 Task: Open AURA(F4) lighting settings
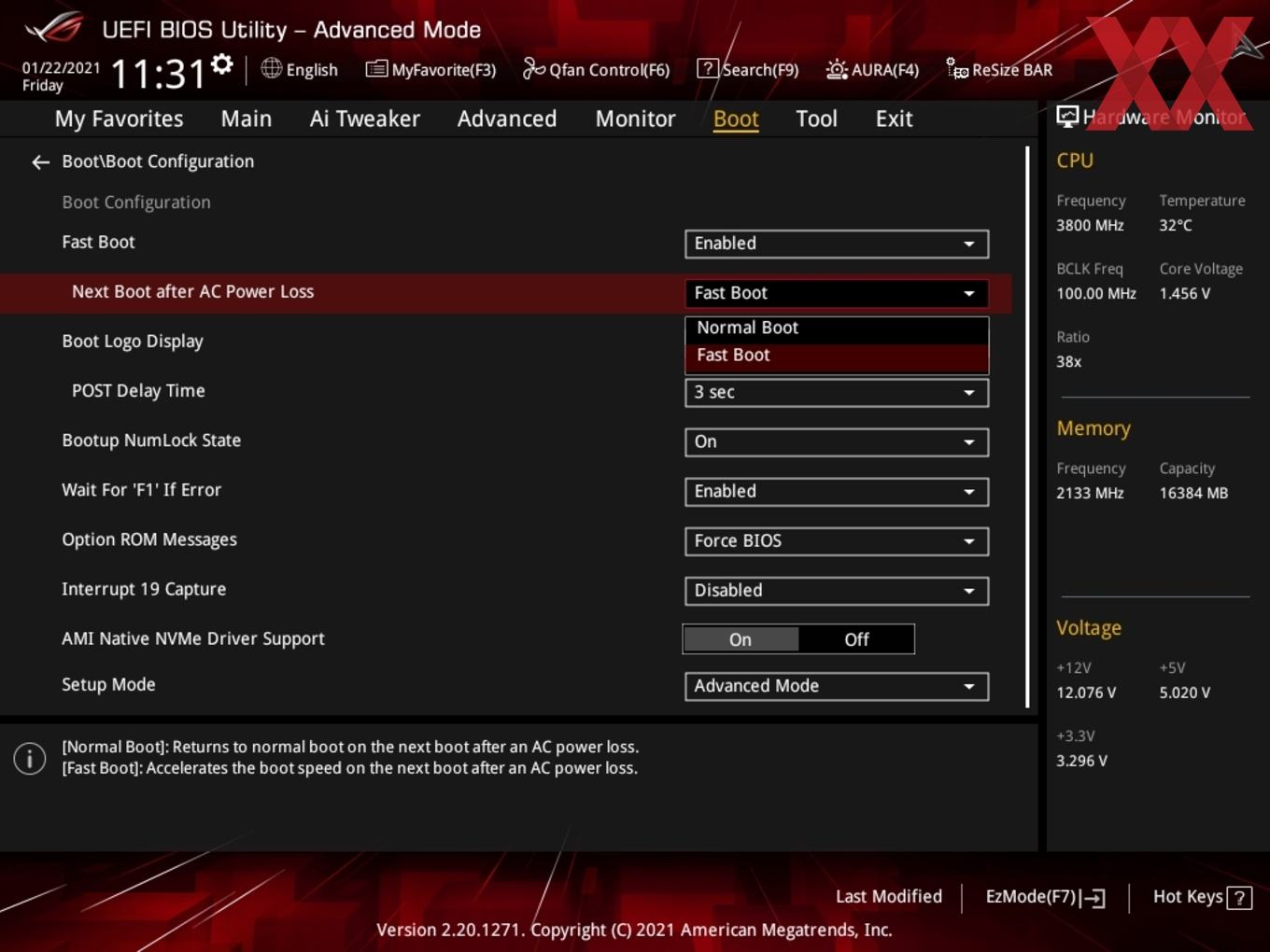872,69
